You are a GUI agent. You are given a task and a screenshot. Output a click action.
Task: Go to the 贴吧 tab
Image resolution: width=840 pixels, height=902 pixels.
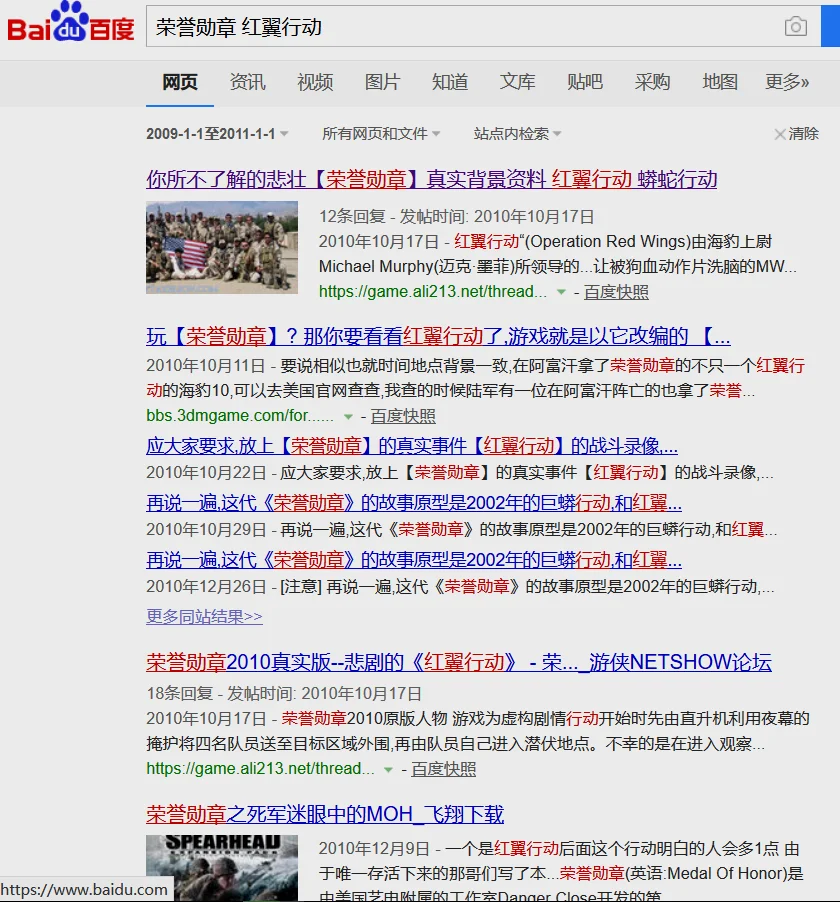tap(585, 82)
